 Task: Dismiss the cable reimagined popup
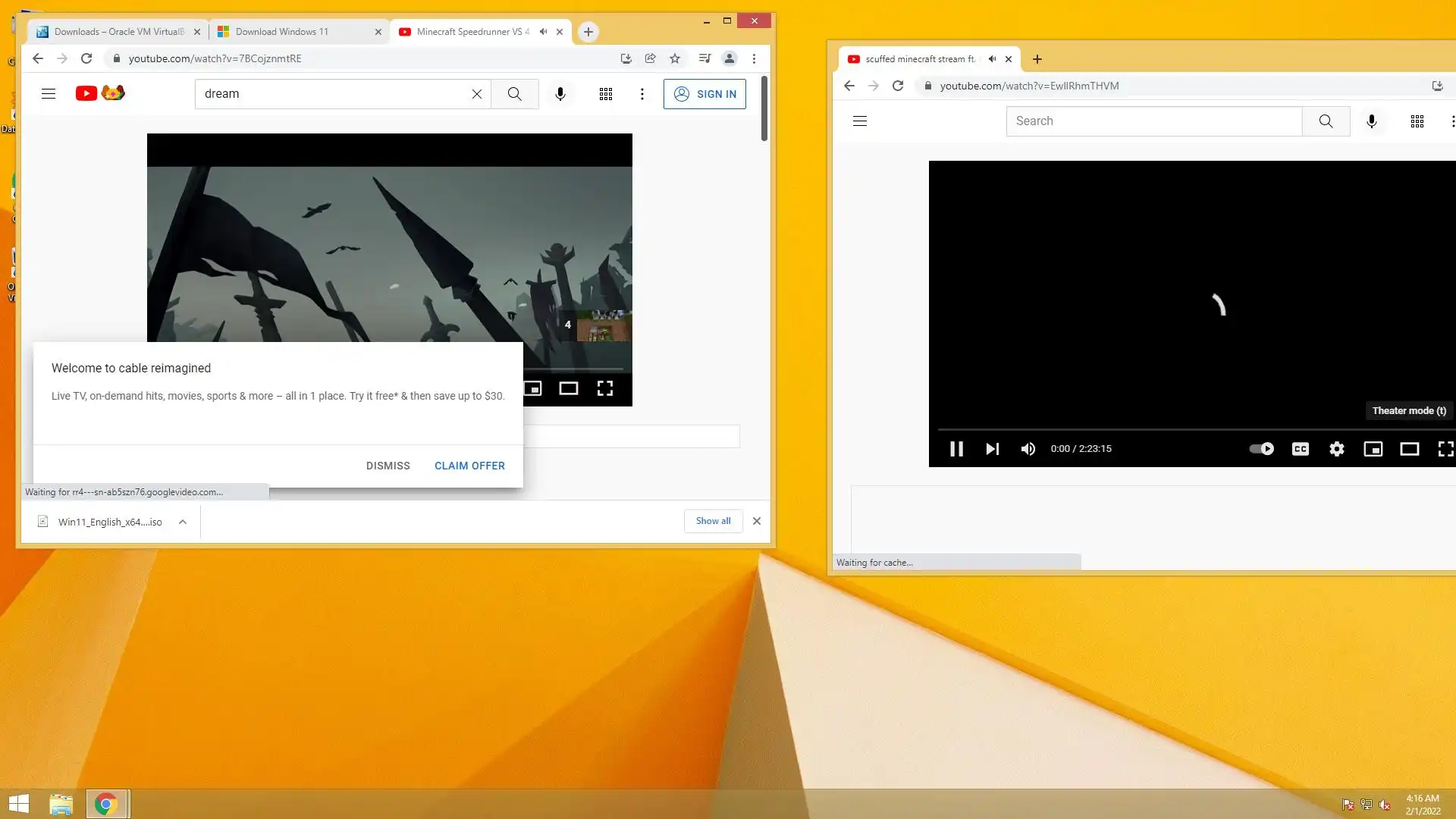[x=388, y=466]
